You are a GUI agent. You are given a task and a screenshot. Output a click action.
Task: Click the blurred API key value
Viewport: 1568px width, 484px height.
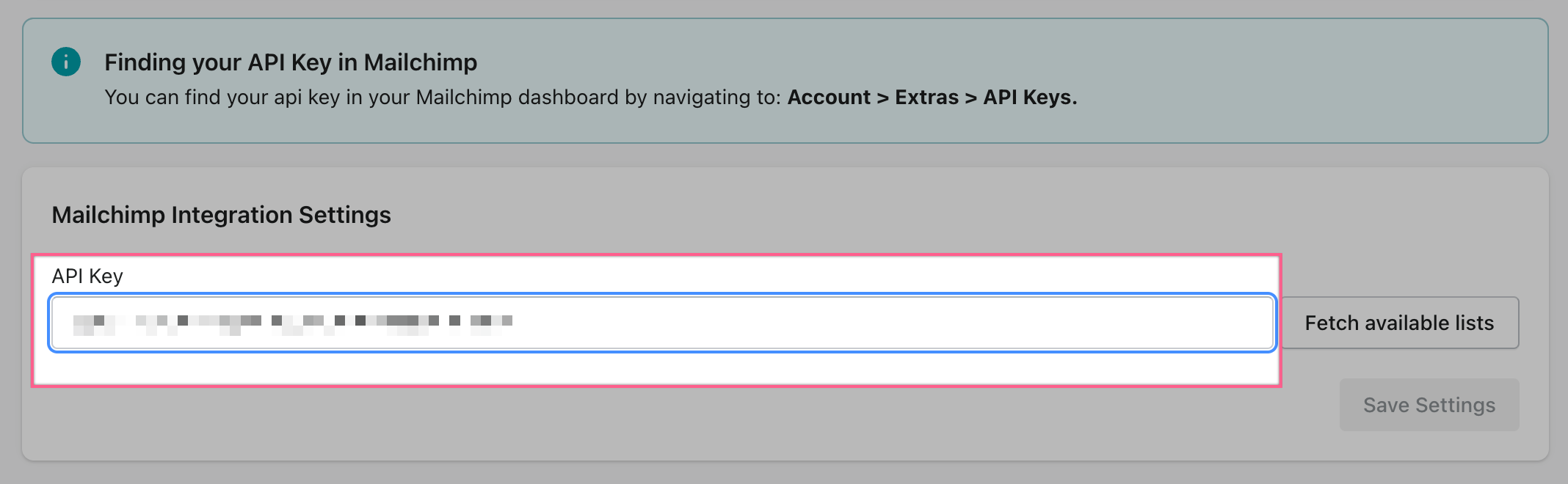click(x=292, y=321)
